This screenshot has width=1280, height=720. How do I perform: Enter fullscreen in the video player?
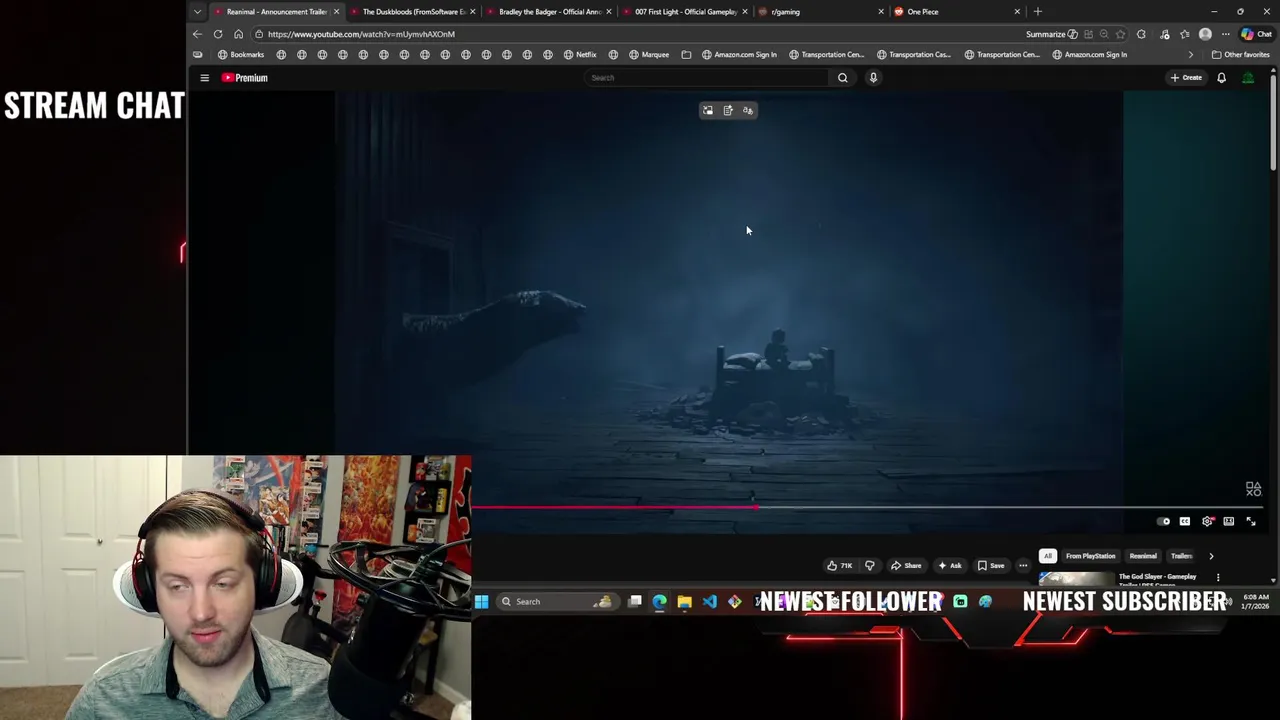[1250, 521]
